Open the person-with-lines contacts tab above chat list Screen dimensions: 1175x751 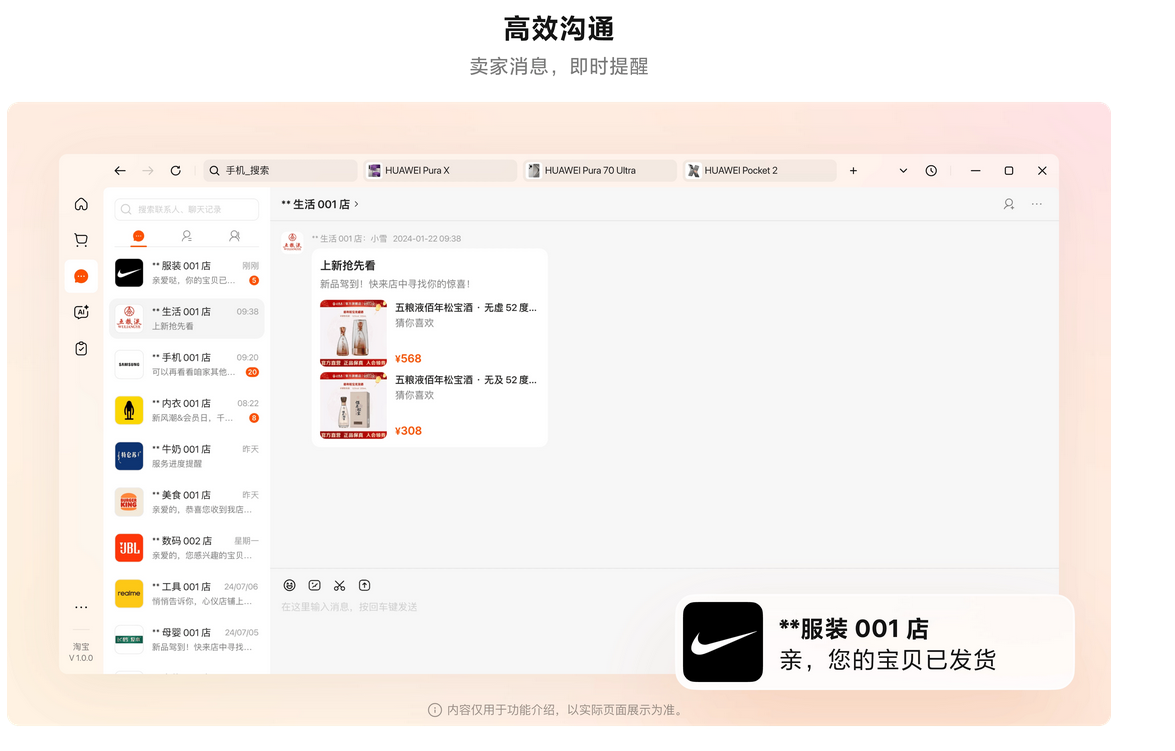click(x=187, y=236)
